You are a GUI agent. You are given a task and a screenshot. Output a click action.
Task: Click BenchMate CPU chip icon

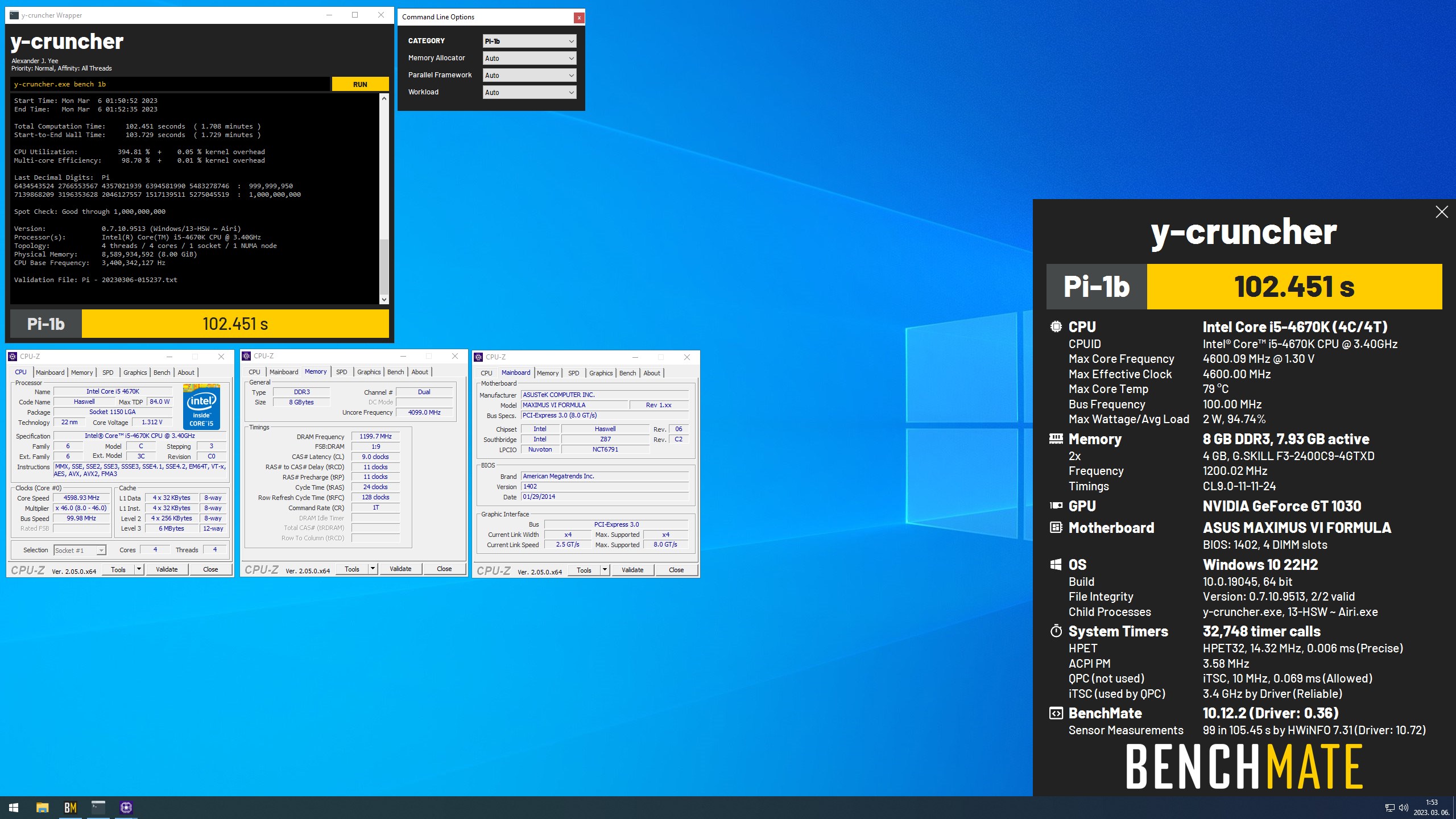pos(1056,327)
